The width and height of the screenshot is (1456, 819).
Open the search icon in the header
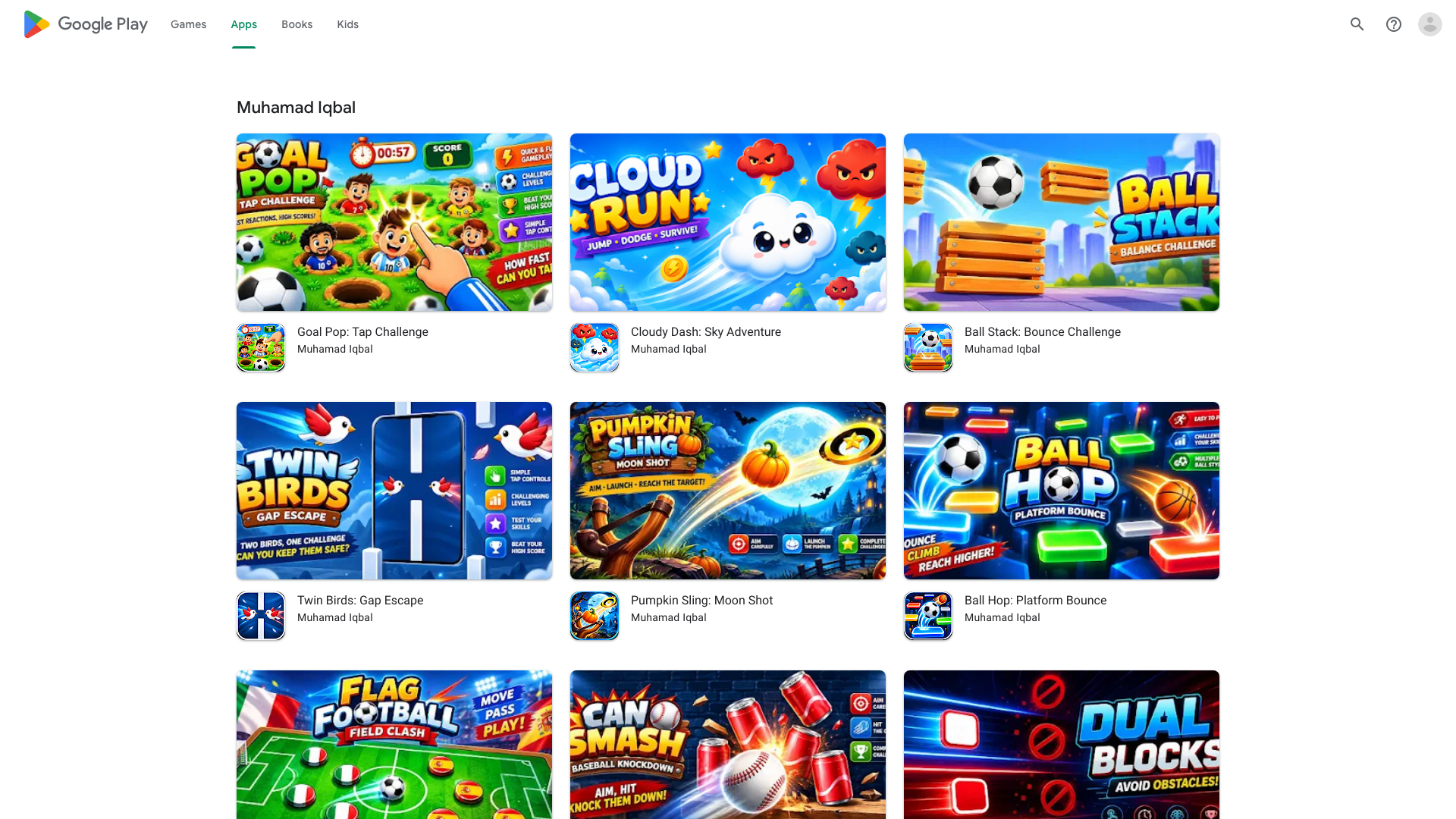click(x=1357, y=24)
